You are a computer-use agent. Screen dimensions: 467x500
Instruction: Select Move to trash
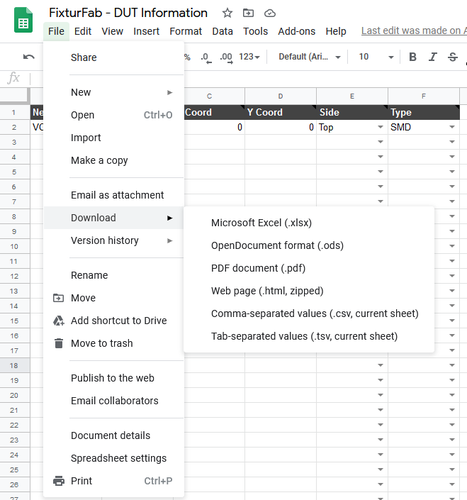pyautogui.click(x=113, y=343)
